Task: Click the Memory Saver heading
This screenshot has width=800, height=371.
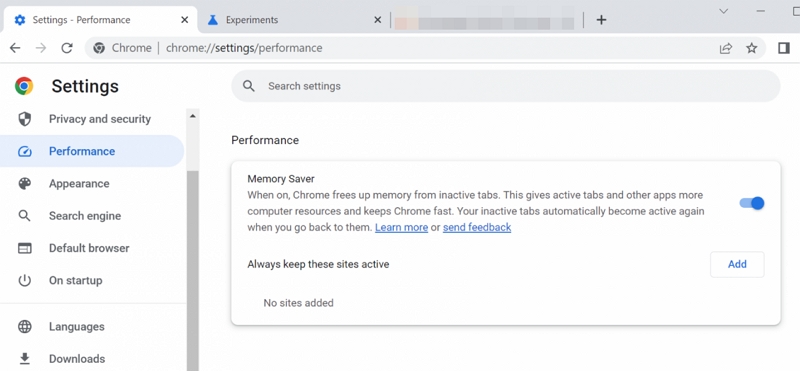Action: tap(281, 179)
